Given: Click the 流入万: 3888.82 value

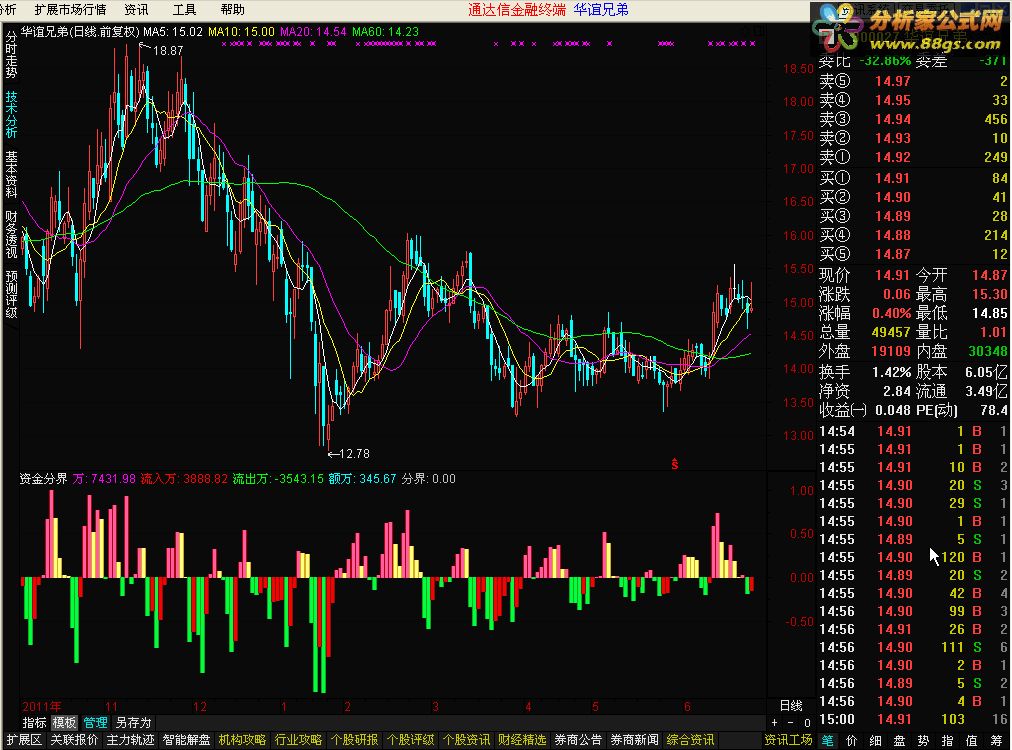Looking at the screenshot, I should click(184, 479).
